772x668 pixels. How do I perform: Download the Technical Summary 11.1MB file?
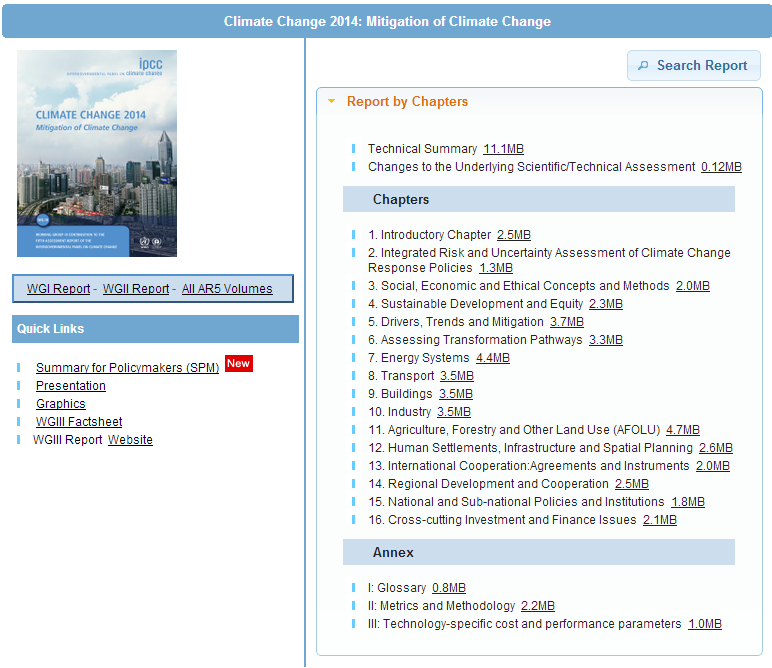(503, 149)
